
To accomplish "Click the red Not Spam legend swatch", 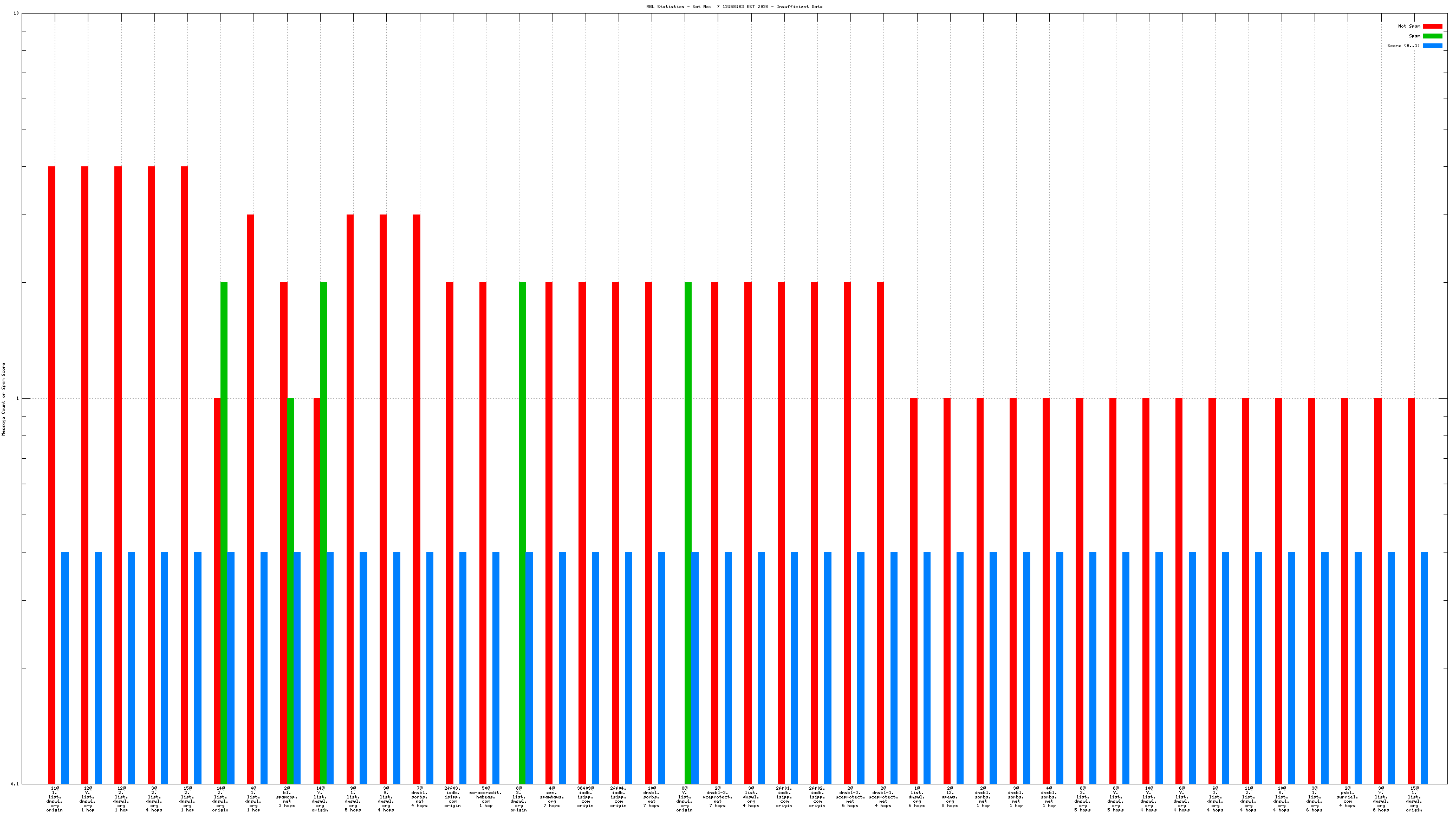I will pos(1432,26).
